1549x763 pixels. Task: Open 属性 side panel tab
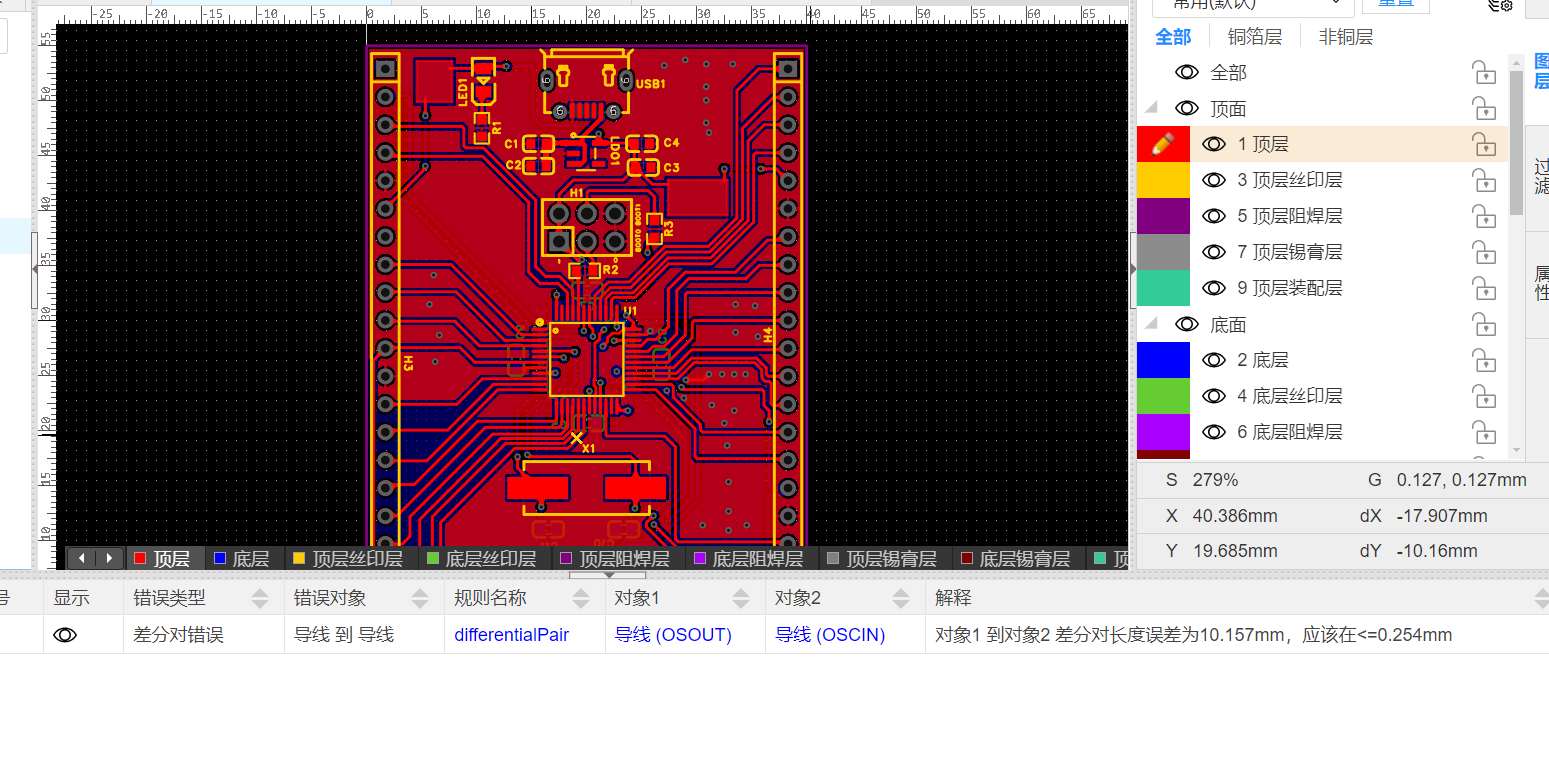point(1540,283)
